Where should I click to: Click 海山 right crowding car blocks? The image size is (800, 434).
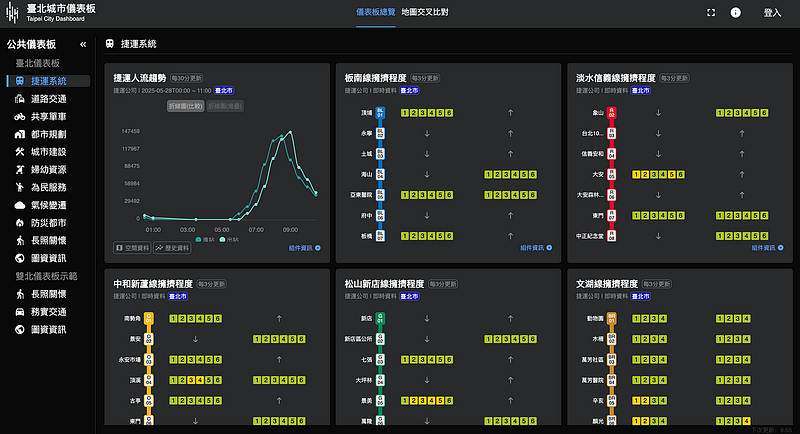(510, 174)
